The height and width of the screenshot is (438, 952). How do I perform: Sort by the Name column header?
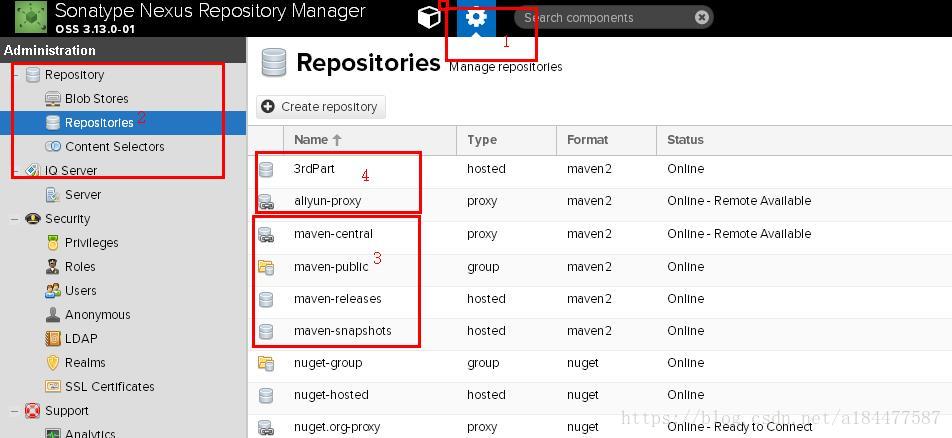369,140
